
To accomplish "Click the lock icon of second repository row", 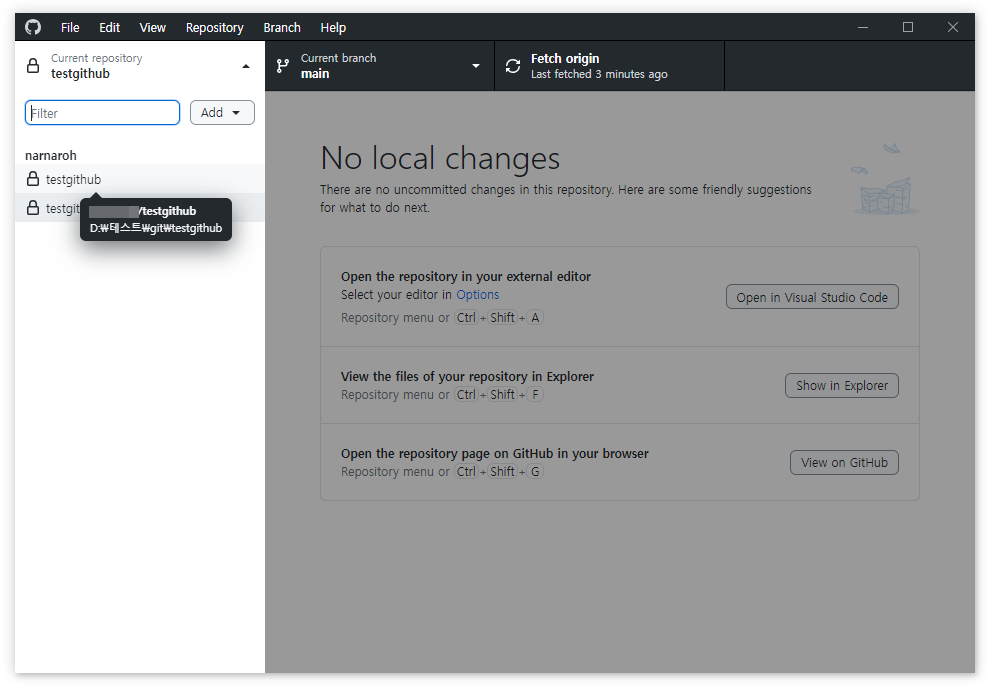I will click(33, 208).
